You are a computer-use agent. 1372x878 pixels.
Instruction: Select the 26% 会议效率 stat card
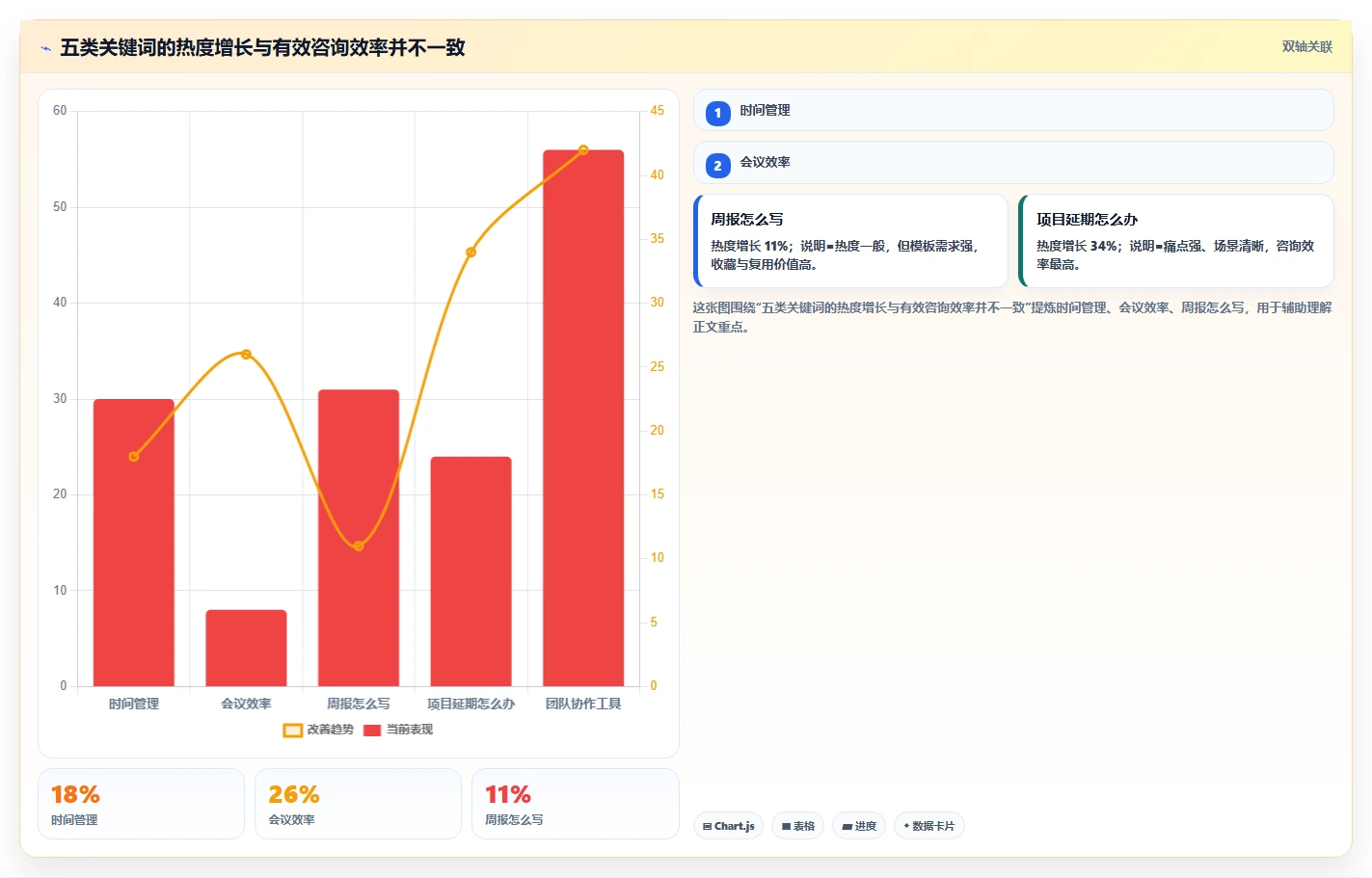pyautogui.click(x=358, y=804)
